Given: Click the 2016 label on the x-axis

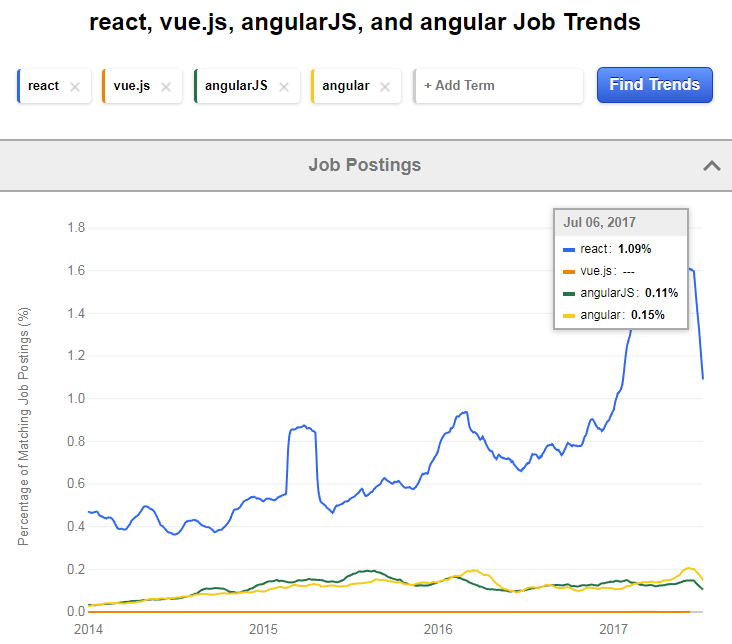Looking at the screenshot, I should [x=438, y=629].
